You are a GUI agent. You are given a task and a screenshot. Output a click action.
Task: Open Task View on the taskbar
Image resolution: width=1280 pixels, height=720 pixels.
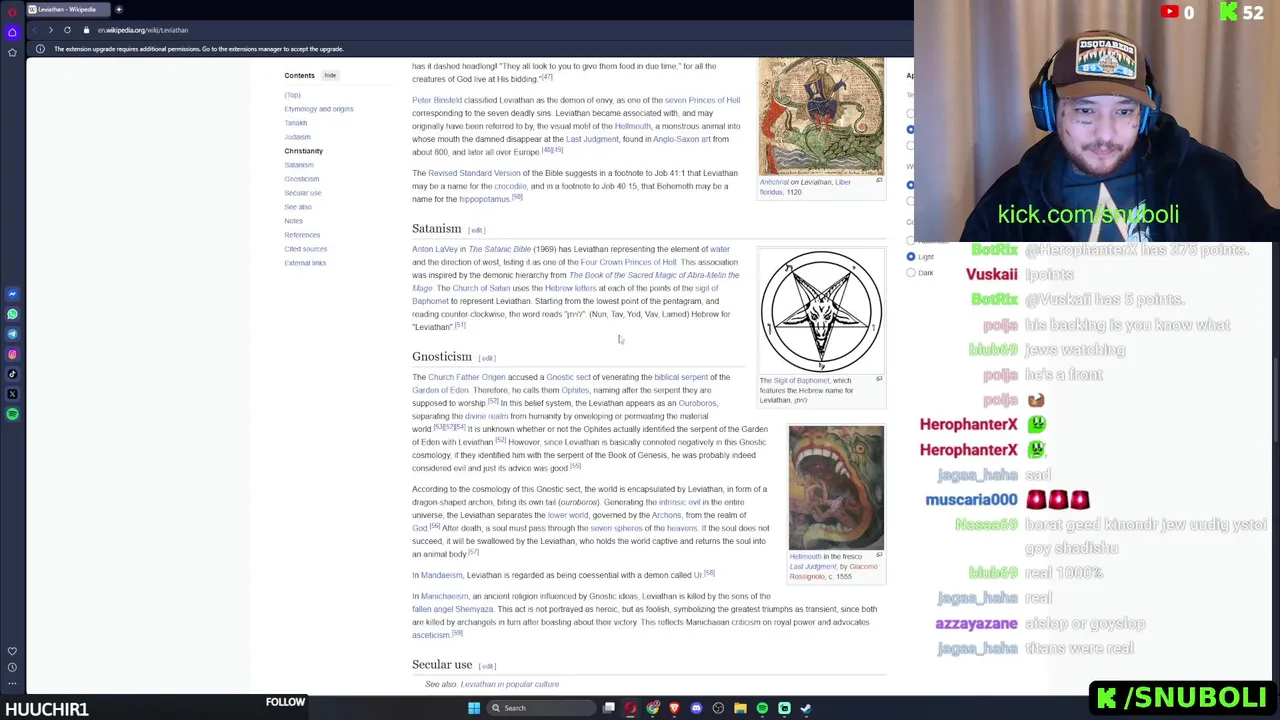coord(608,708)
